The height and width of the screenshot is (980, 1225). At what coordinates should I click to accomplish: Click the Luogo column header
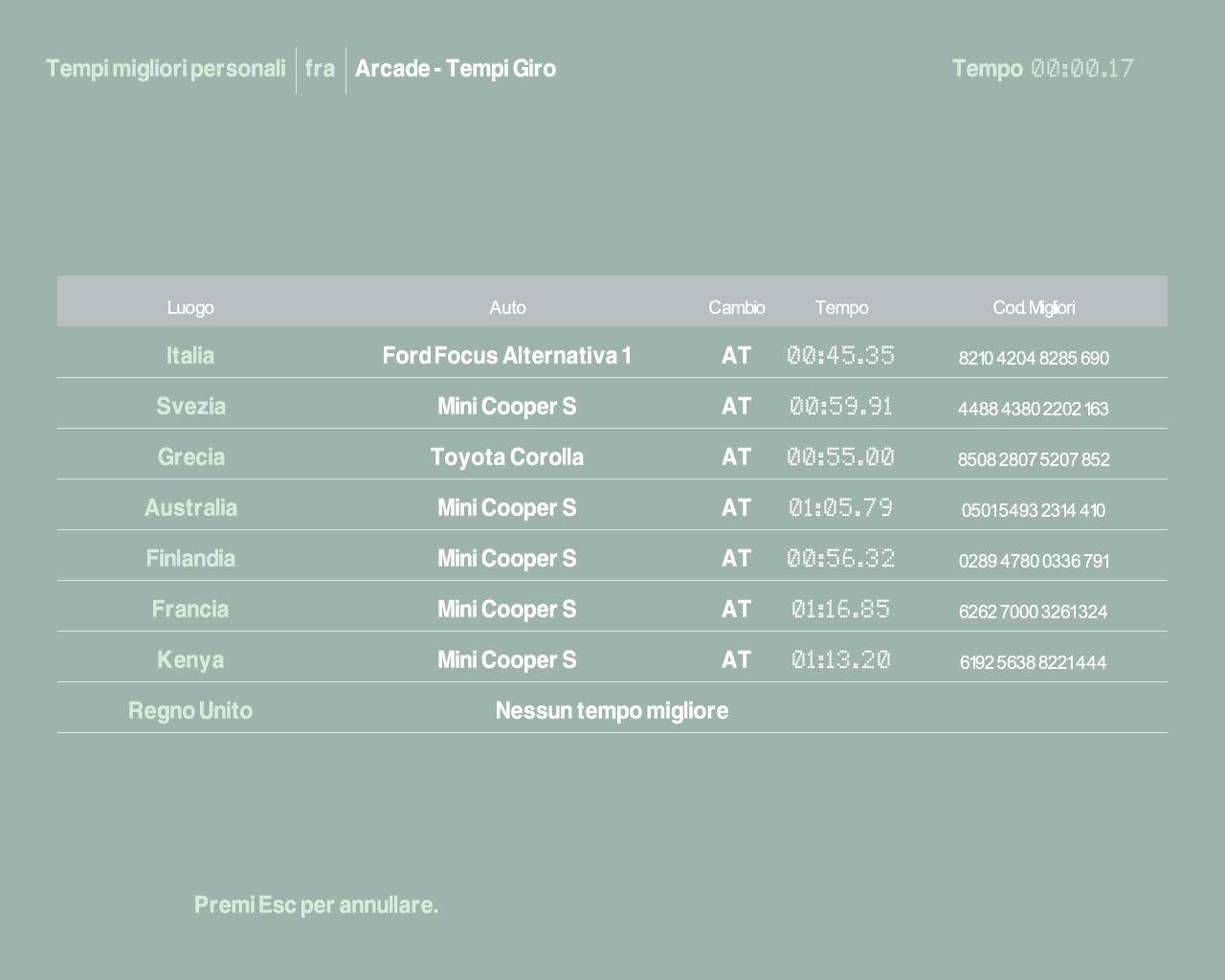tap(190, 307)
